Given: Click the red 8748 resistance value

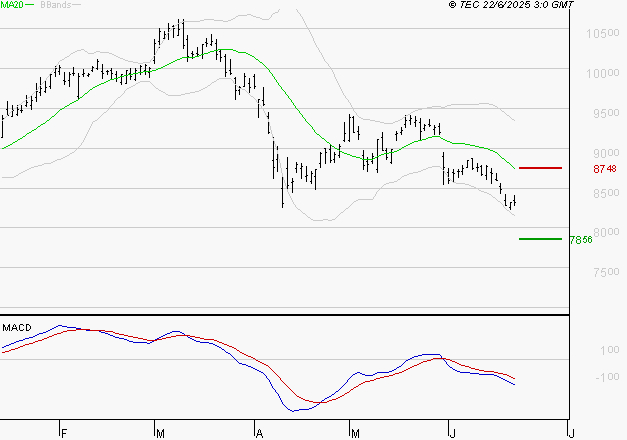Looking at the screenshot, I should (x=605, y=169).
